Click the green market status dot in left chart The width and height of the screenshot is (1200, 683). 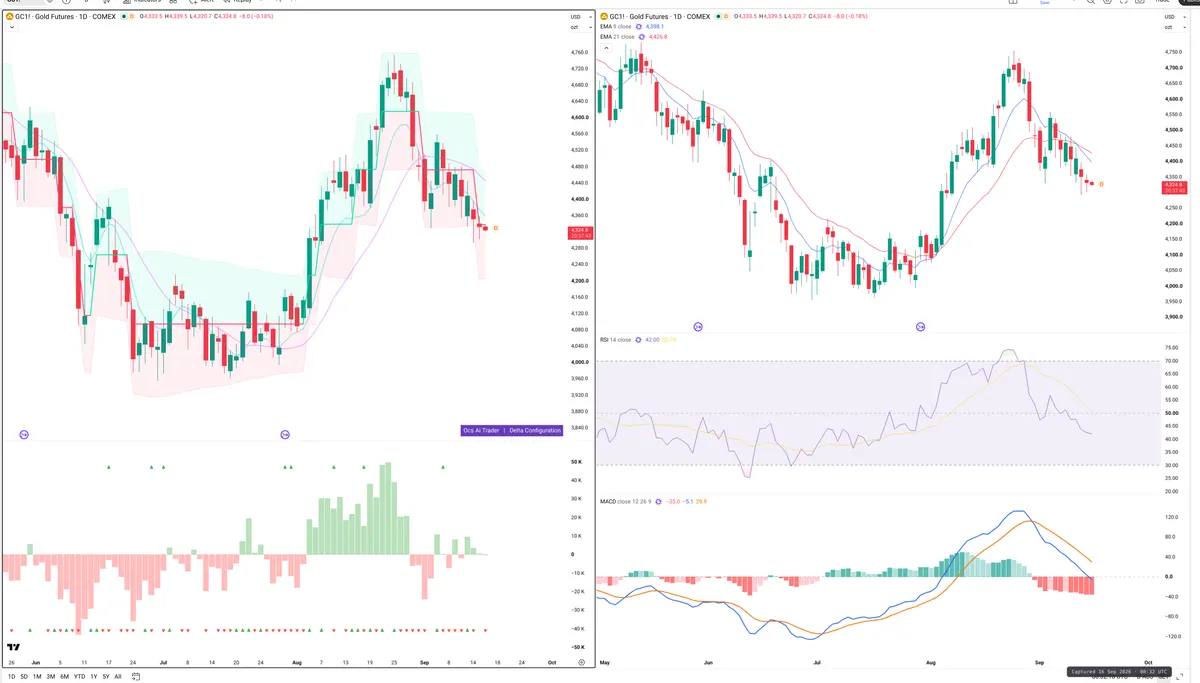pyautogui.click(x=124, y=17)
